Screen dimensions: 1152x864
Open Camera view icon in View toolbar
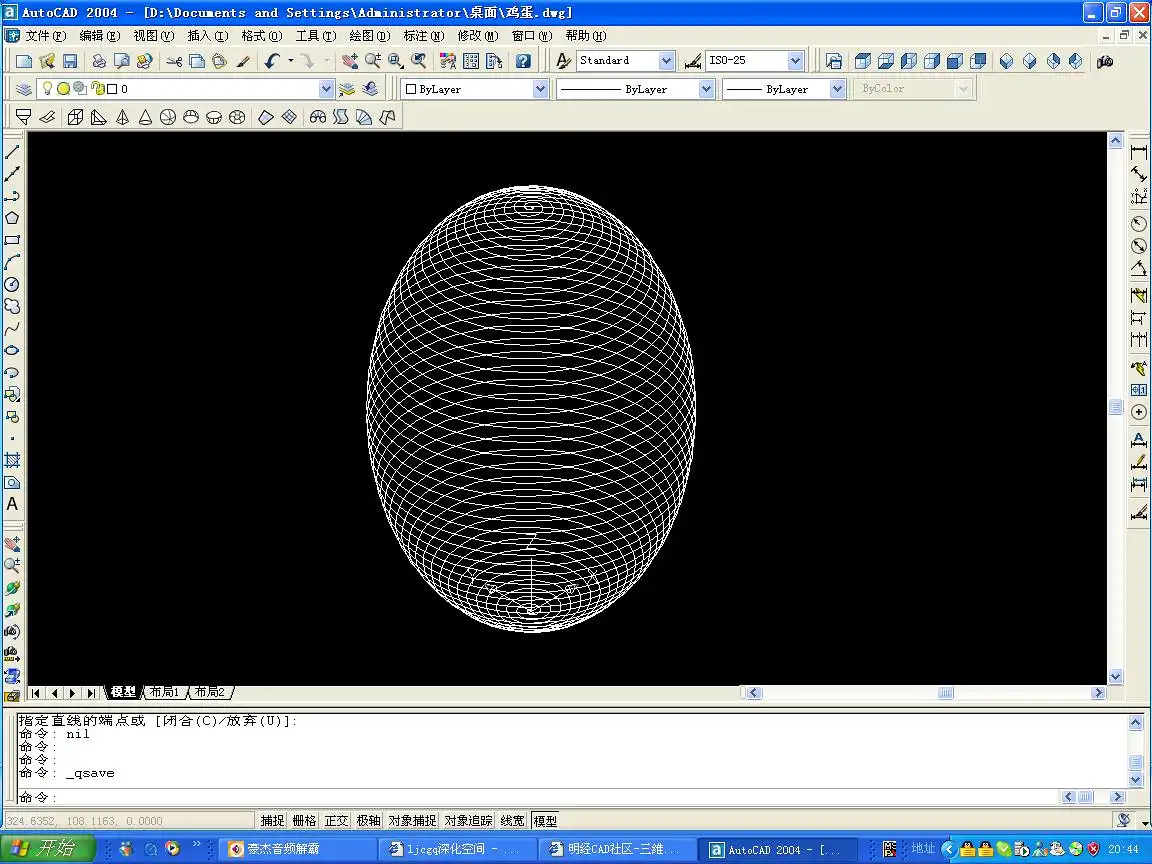(1105, 61)
